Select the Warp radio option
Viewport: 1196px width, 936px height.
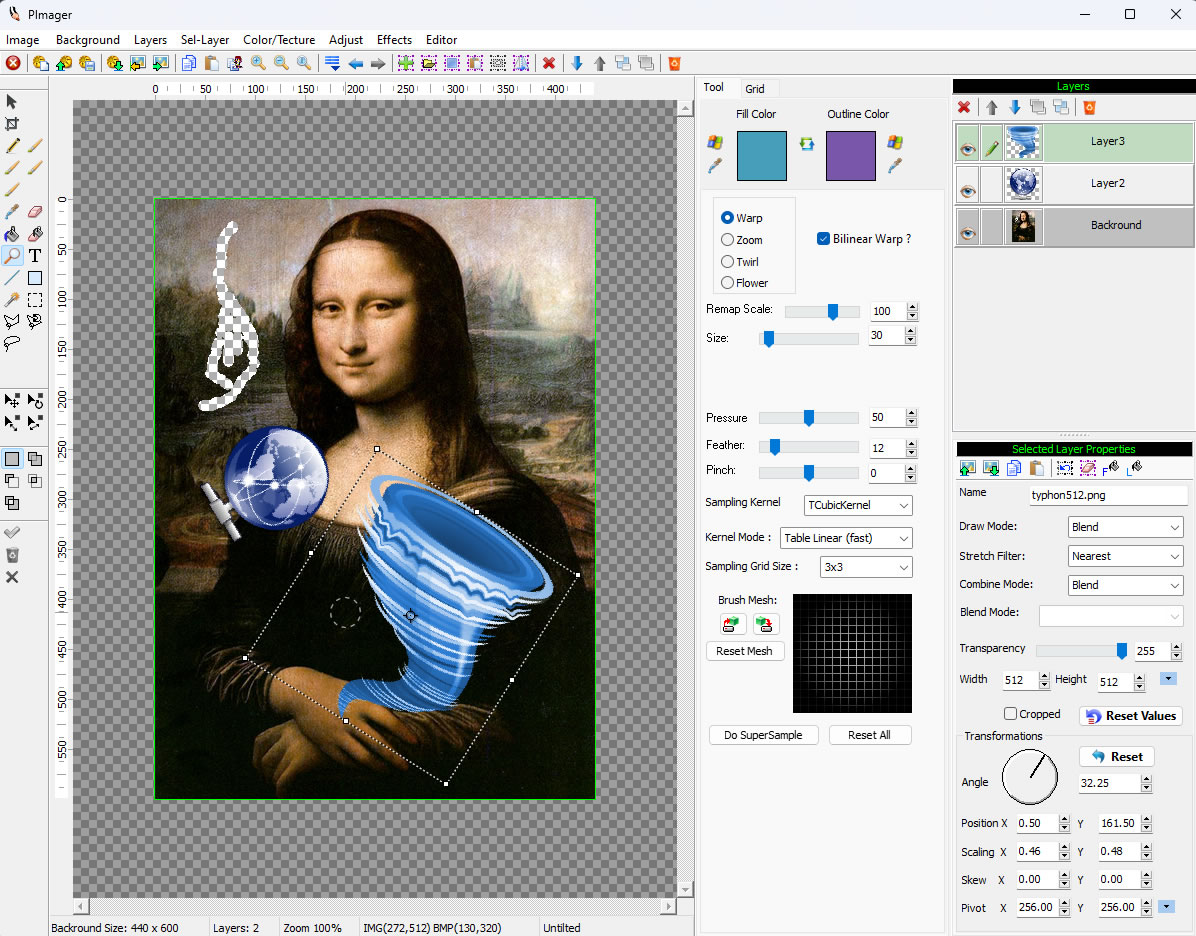pyautogui.click(x=727, y=217)
